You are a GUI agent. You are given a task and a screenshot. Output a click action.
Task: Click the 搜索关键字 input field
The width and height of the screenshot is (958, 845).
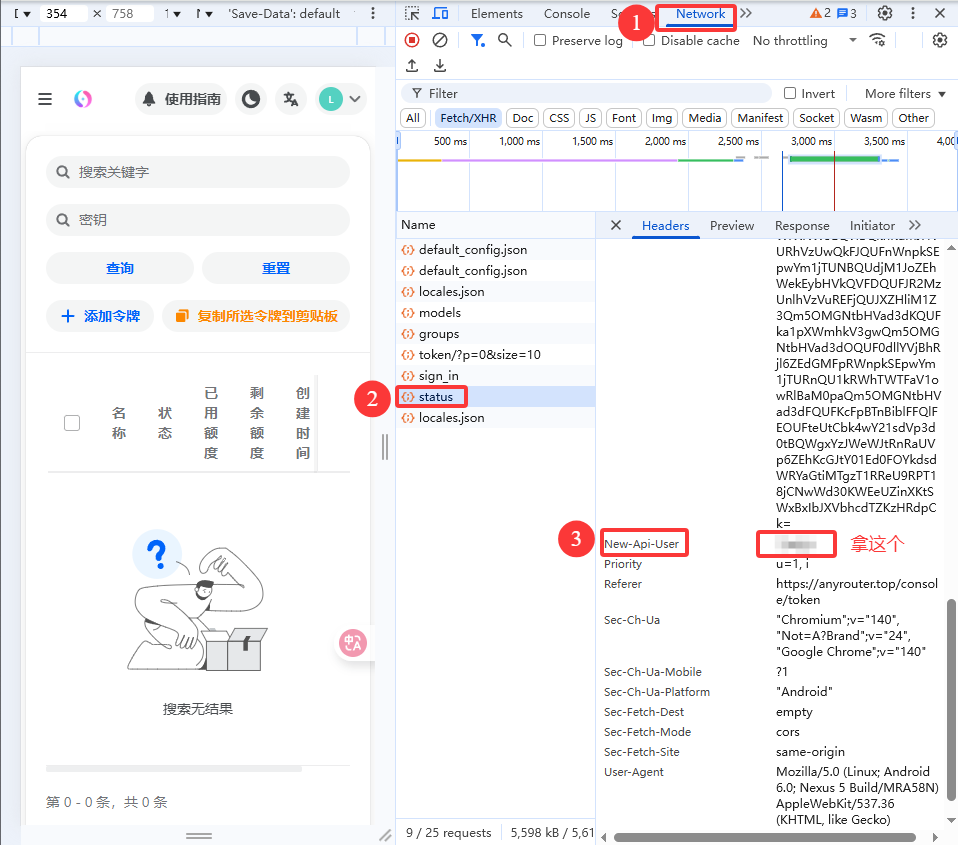(198, 172)
